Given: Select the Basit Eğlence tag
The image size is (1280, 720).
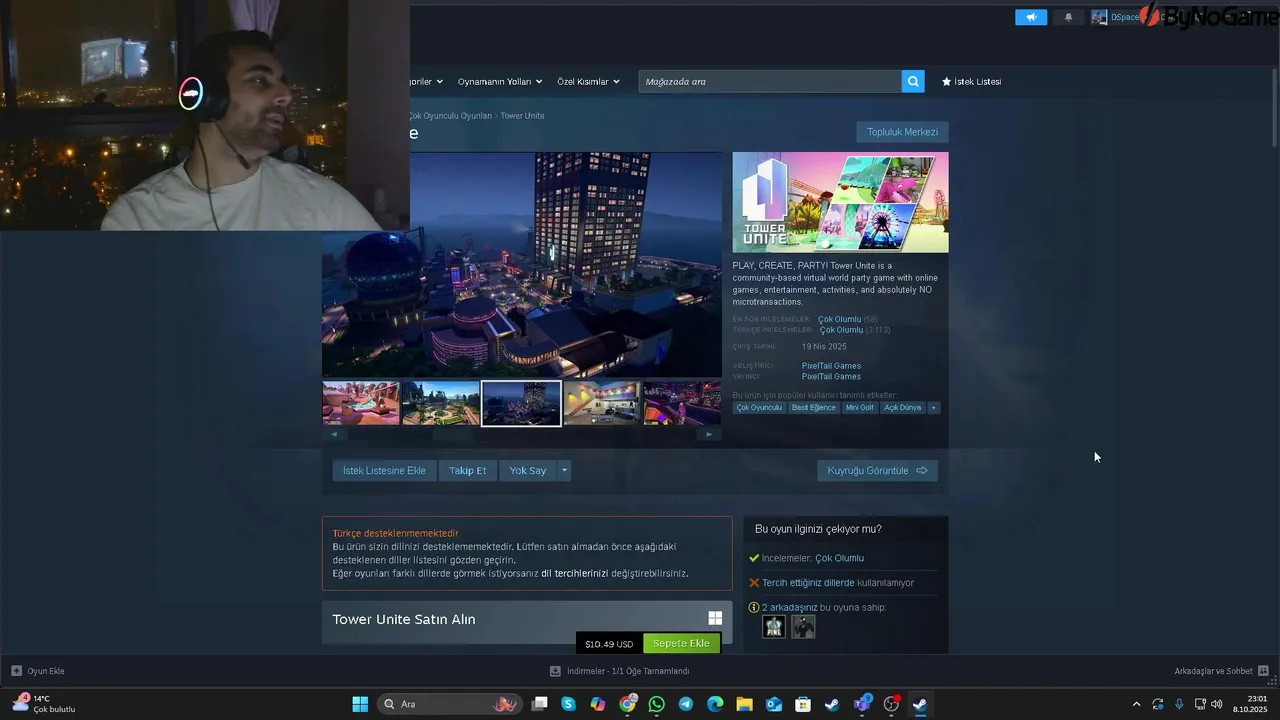Looking at the screenshot, I should (x=813, y=407).
